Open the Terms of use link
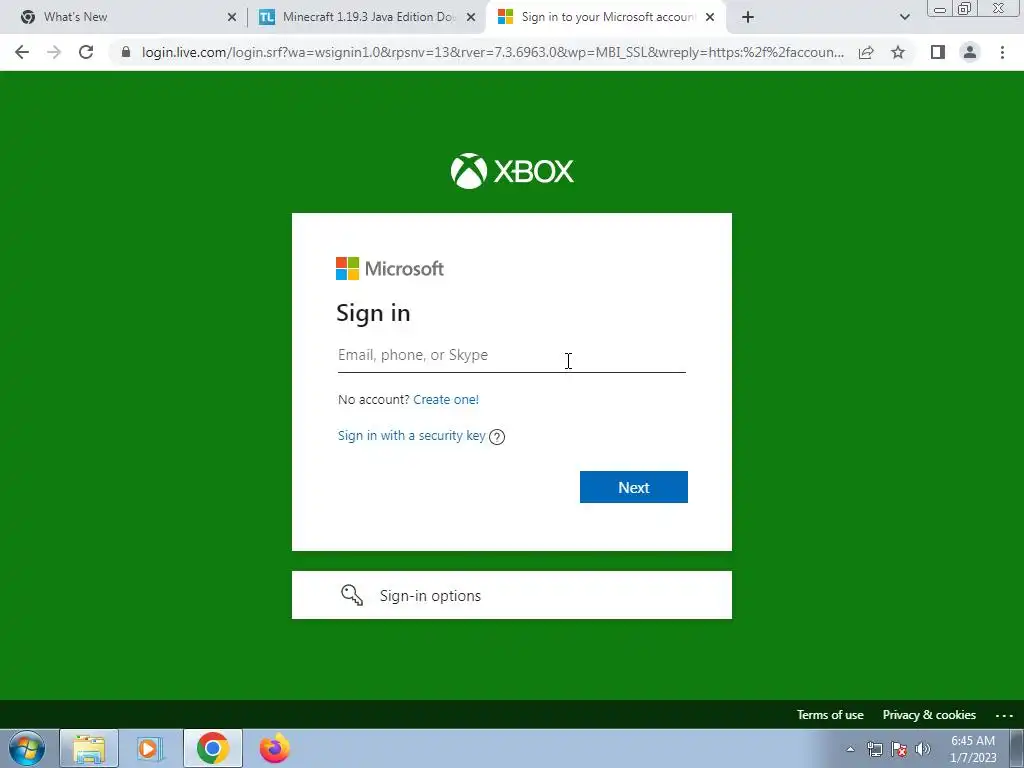Screen dimensions: 1024x768 pyautogui.click(x=829, y=714)
